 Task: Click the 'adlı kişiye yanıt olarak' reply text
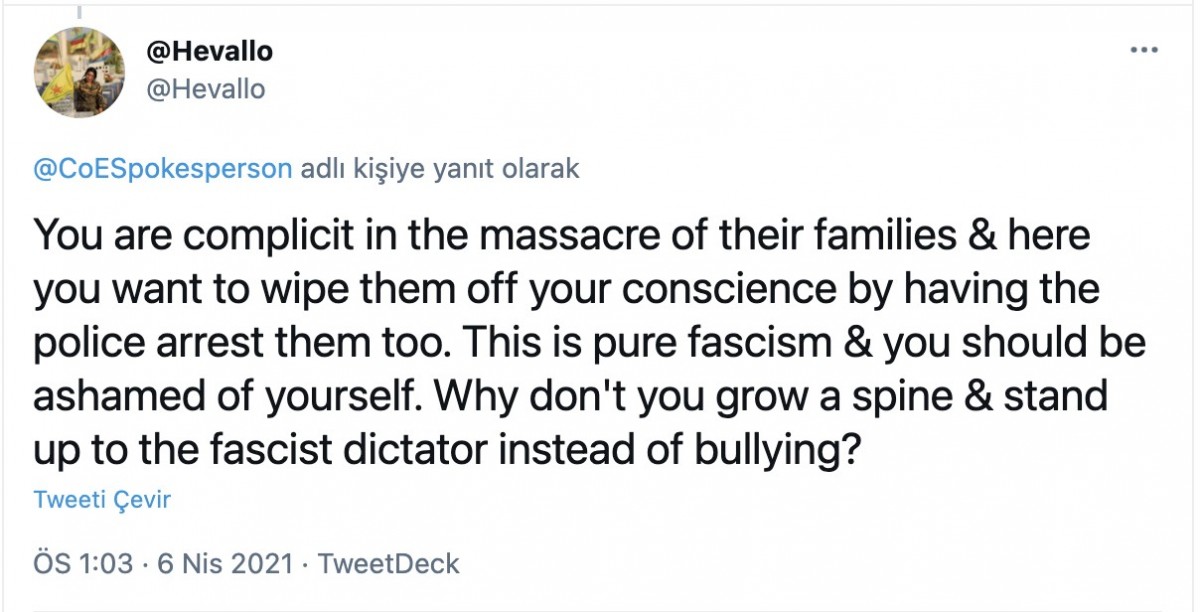point(440,168)
